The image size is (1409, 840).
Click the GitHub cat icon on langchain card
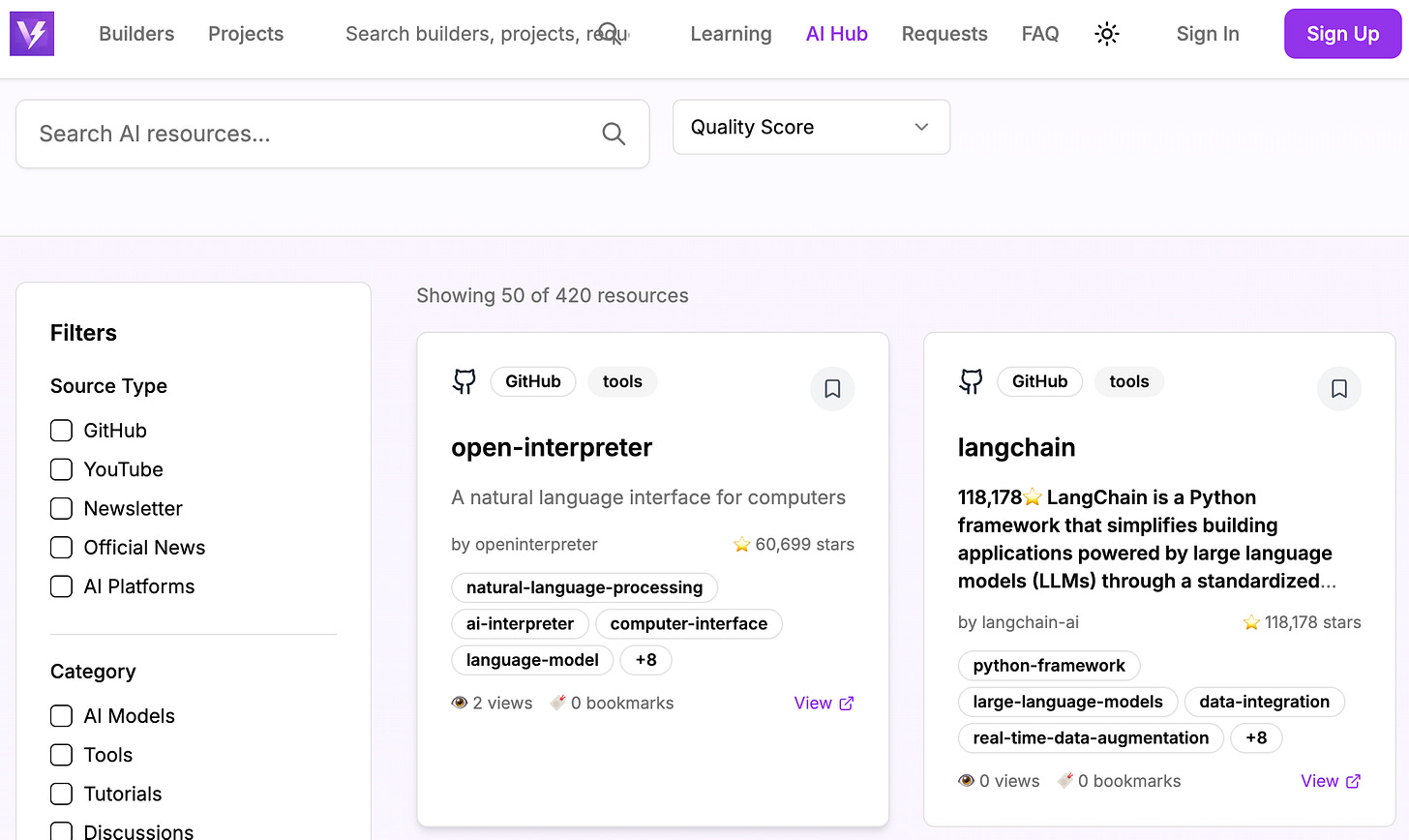(x=971, y=381)
